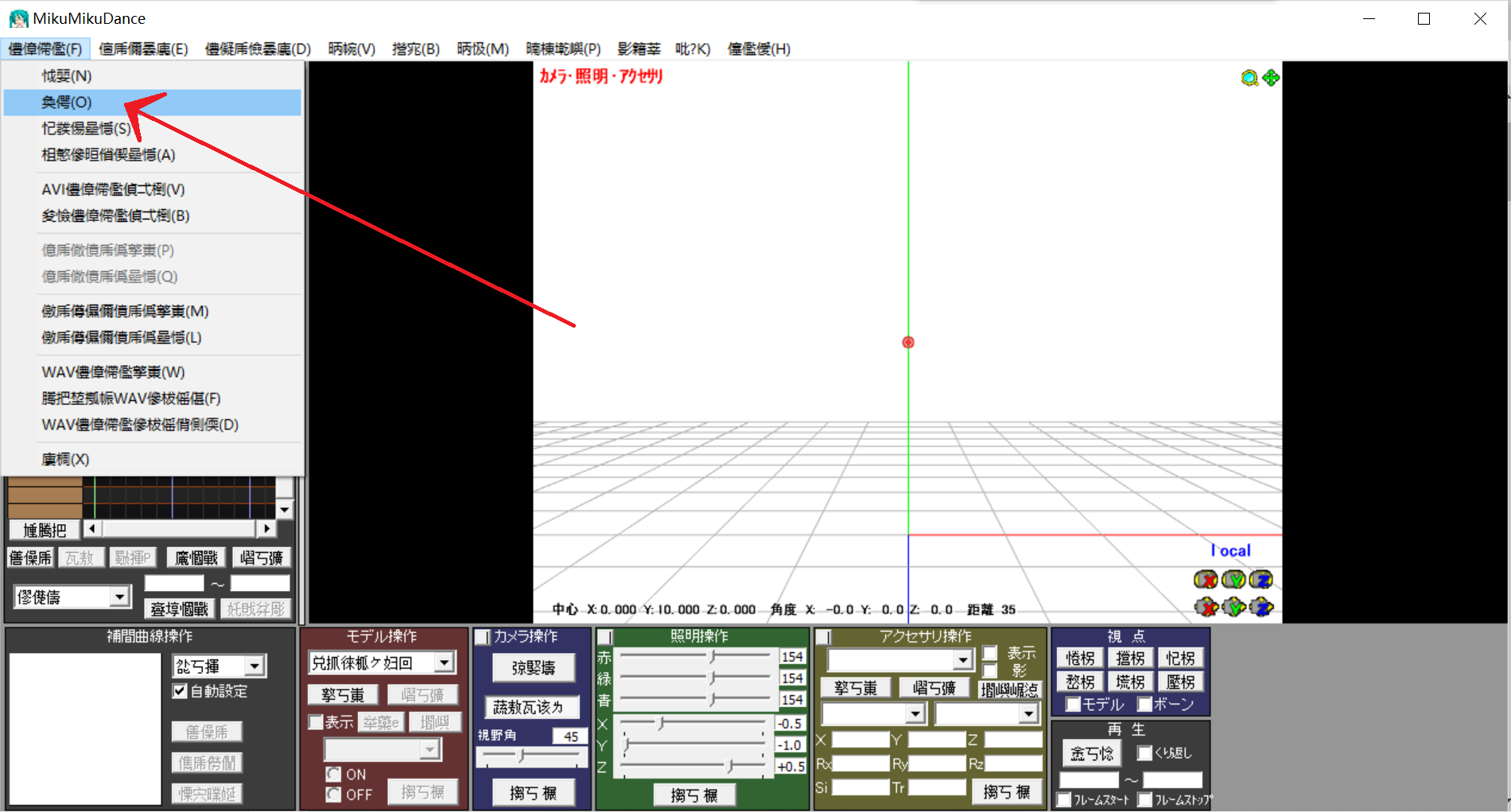Choose the (X) exit item in file menu
This screenshot has height=812, width=1511.
pyautogui.click(x=153, y=460)
